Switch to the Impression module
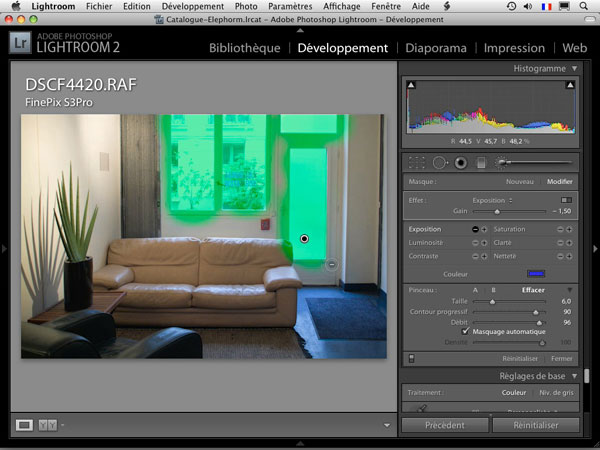This screenshot has height=450, width=600. [x=514, y=48]
